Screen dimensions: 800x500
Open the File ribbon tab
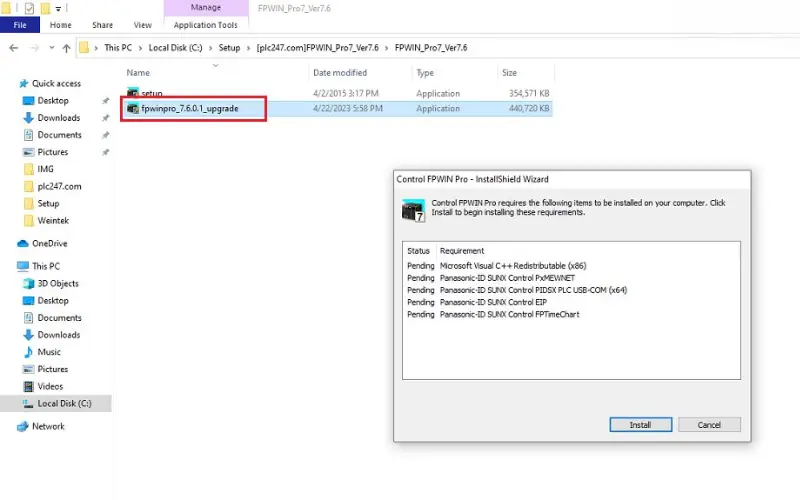click(20, 25)
